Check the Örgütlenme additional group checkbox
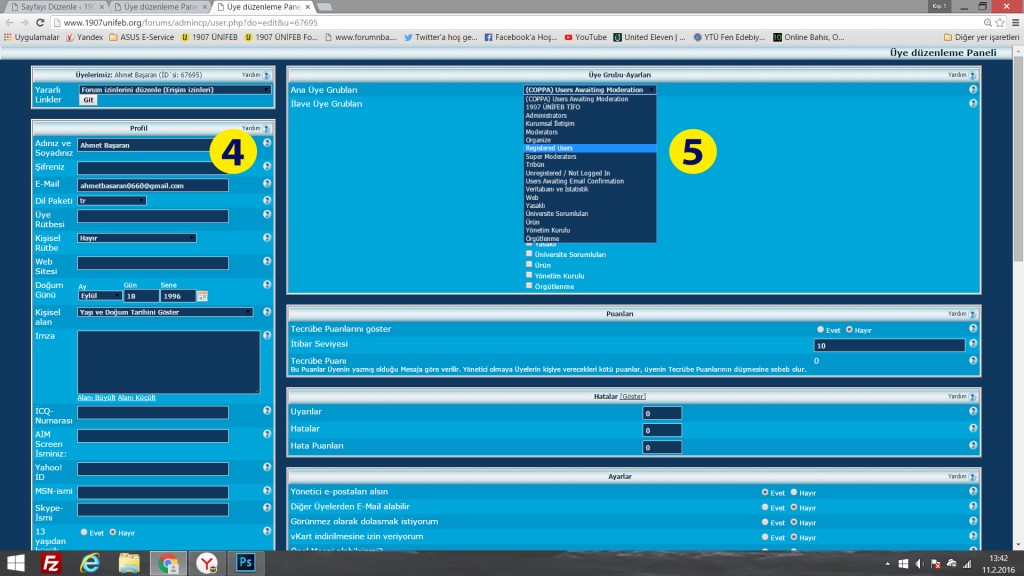The height and width of the screenshot is (576, 1024). (x=530, y=286)
